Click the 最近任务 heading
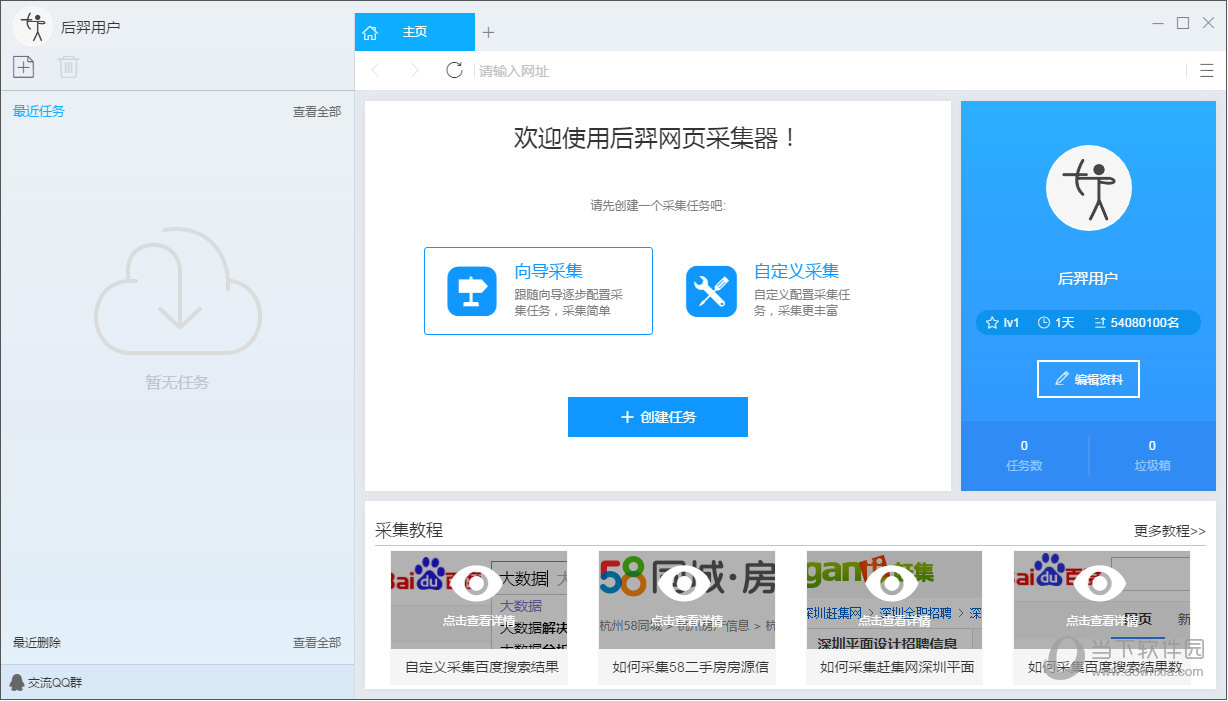1228x701 pixels. 39,111
